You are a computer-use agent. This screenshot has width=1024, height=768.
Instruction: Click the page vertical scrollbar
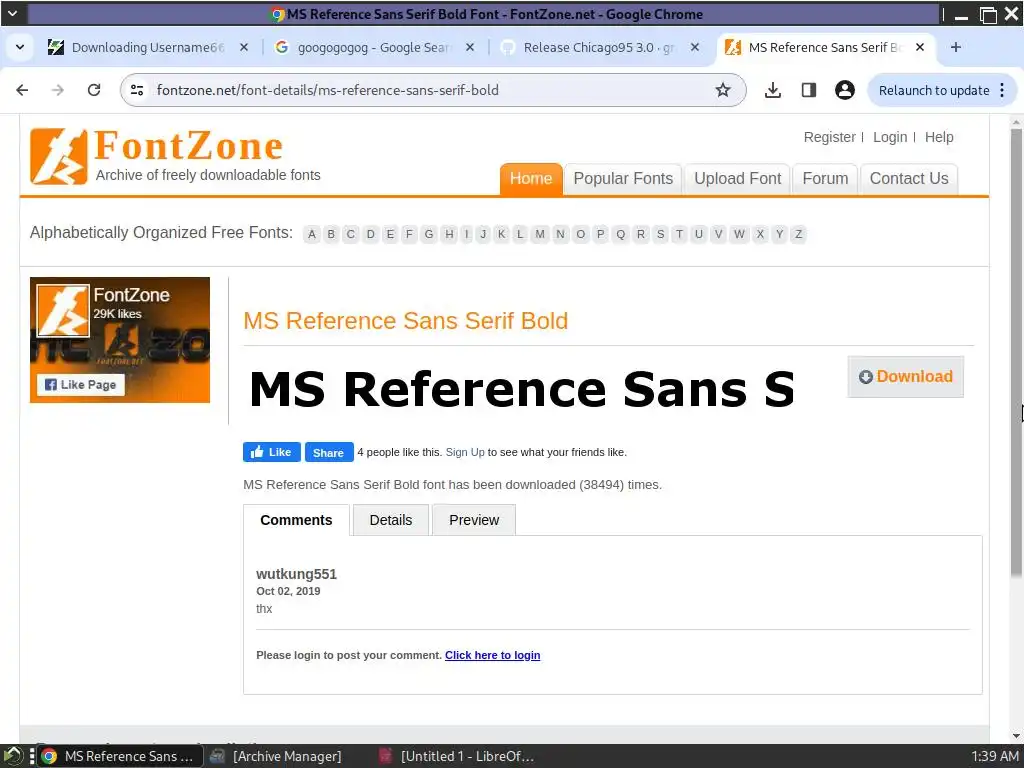tap(1016, 353)
